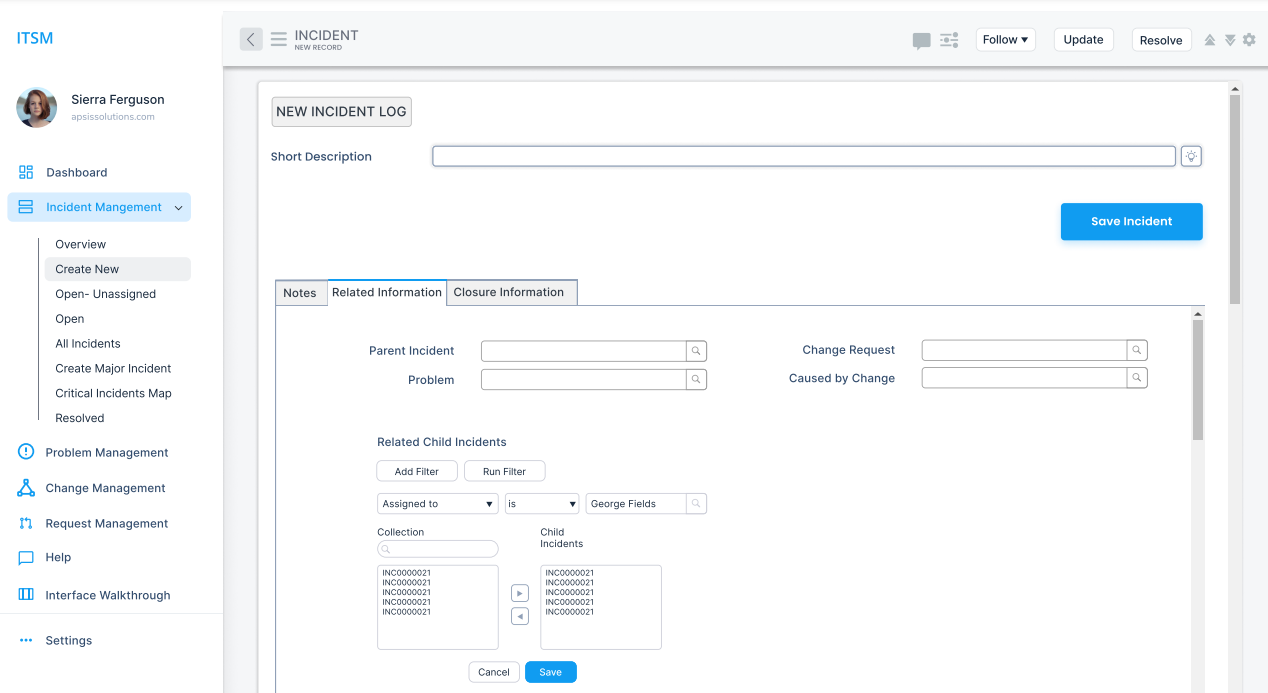Move selection right with the right-arrow transfer button

[x=519, y=592]
